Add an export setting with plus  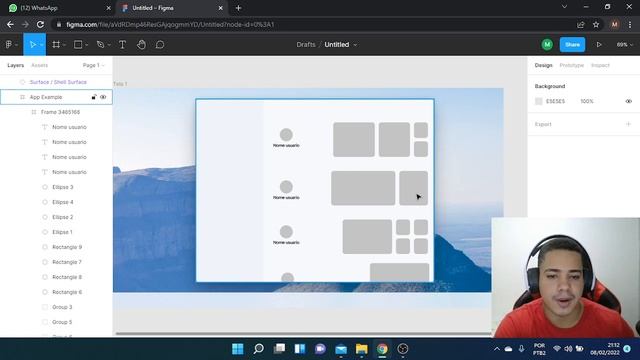click(x=629, y=124)
